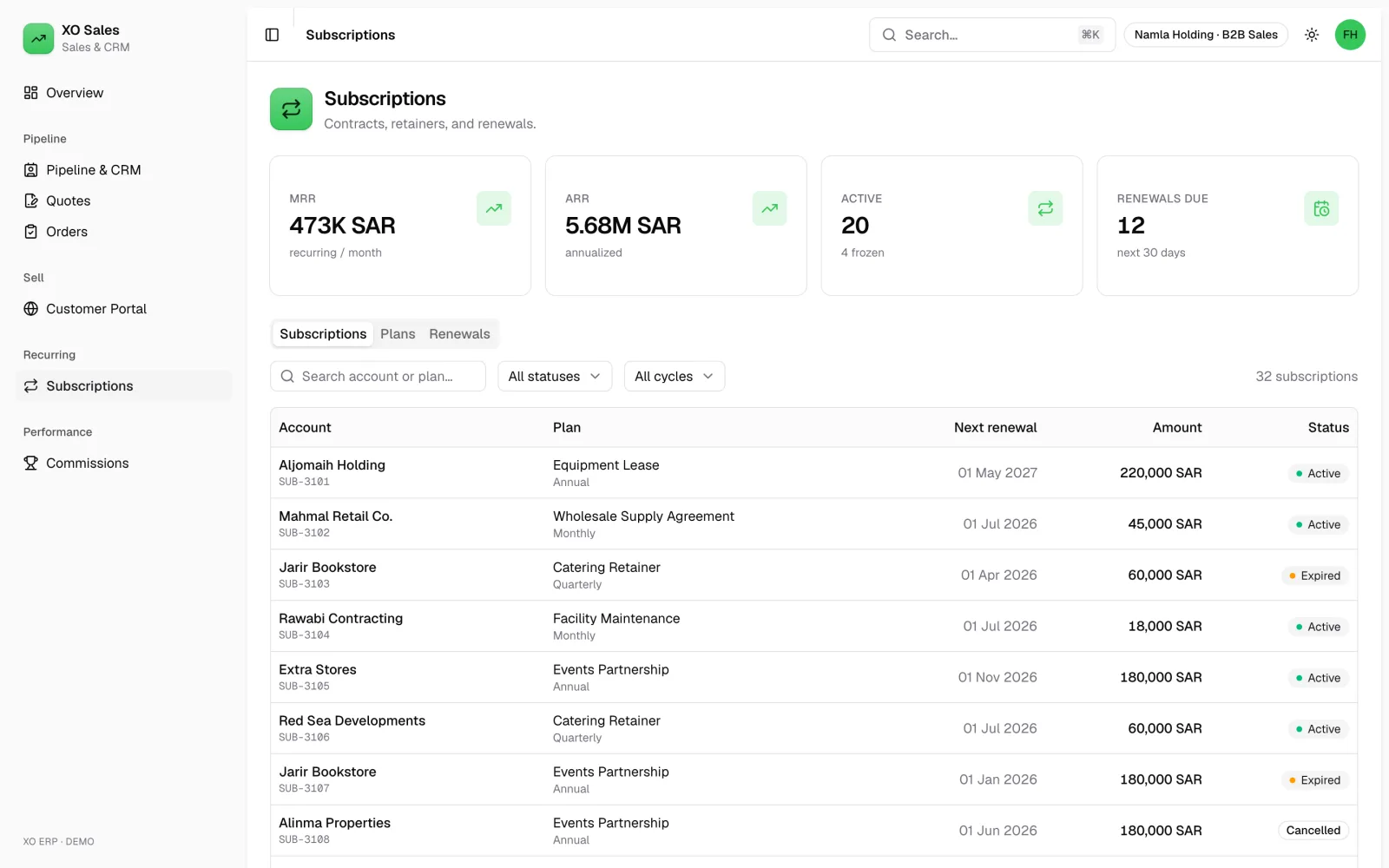Open the All statuses dropdown
This screenshot has width=1389, height=868.
[x=555, y=376]
